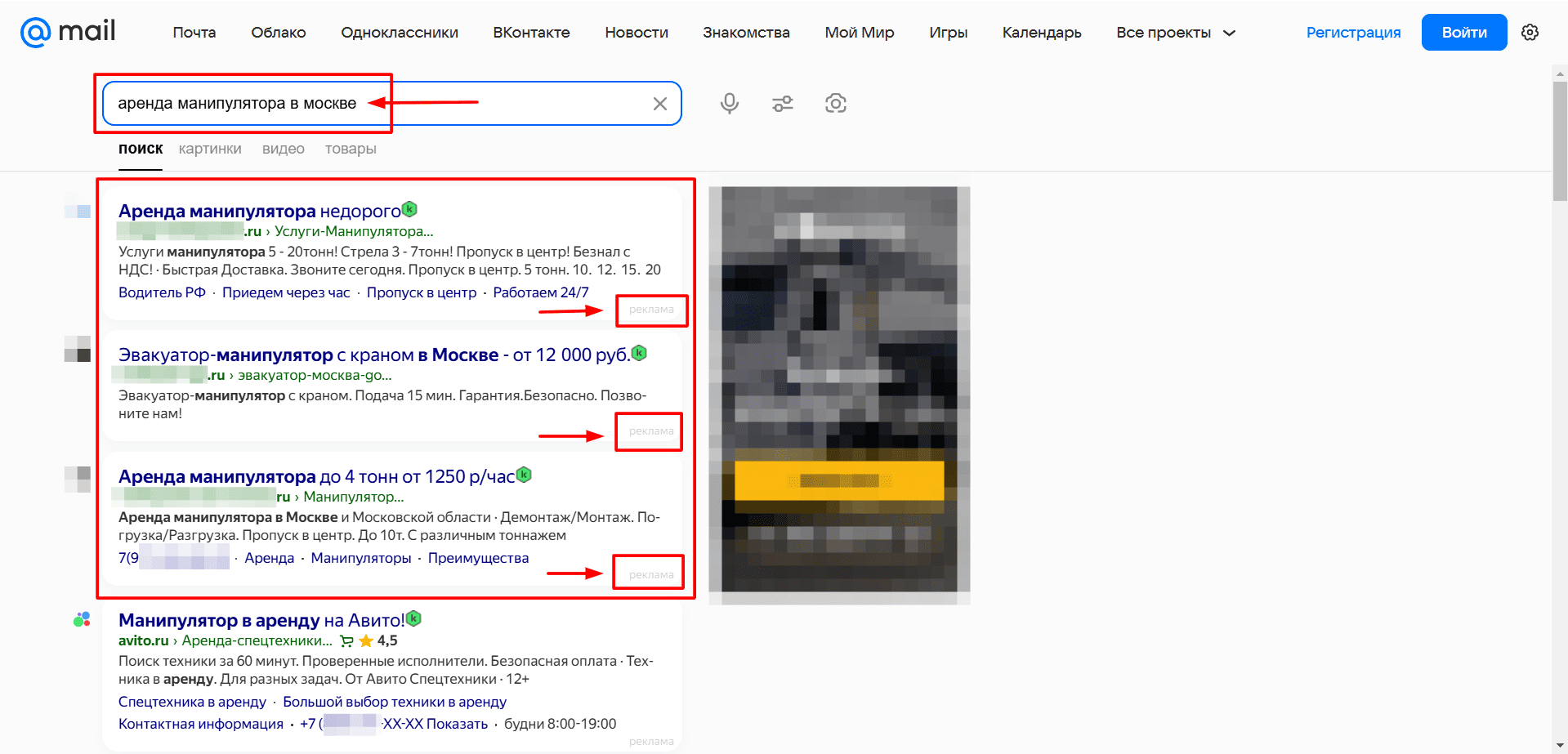Open Почта in the top navigation
Screen dimensions: 1568x754
(194, 33)
